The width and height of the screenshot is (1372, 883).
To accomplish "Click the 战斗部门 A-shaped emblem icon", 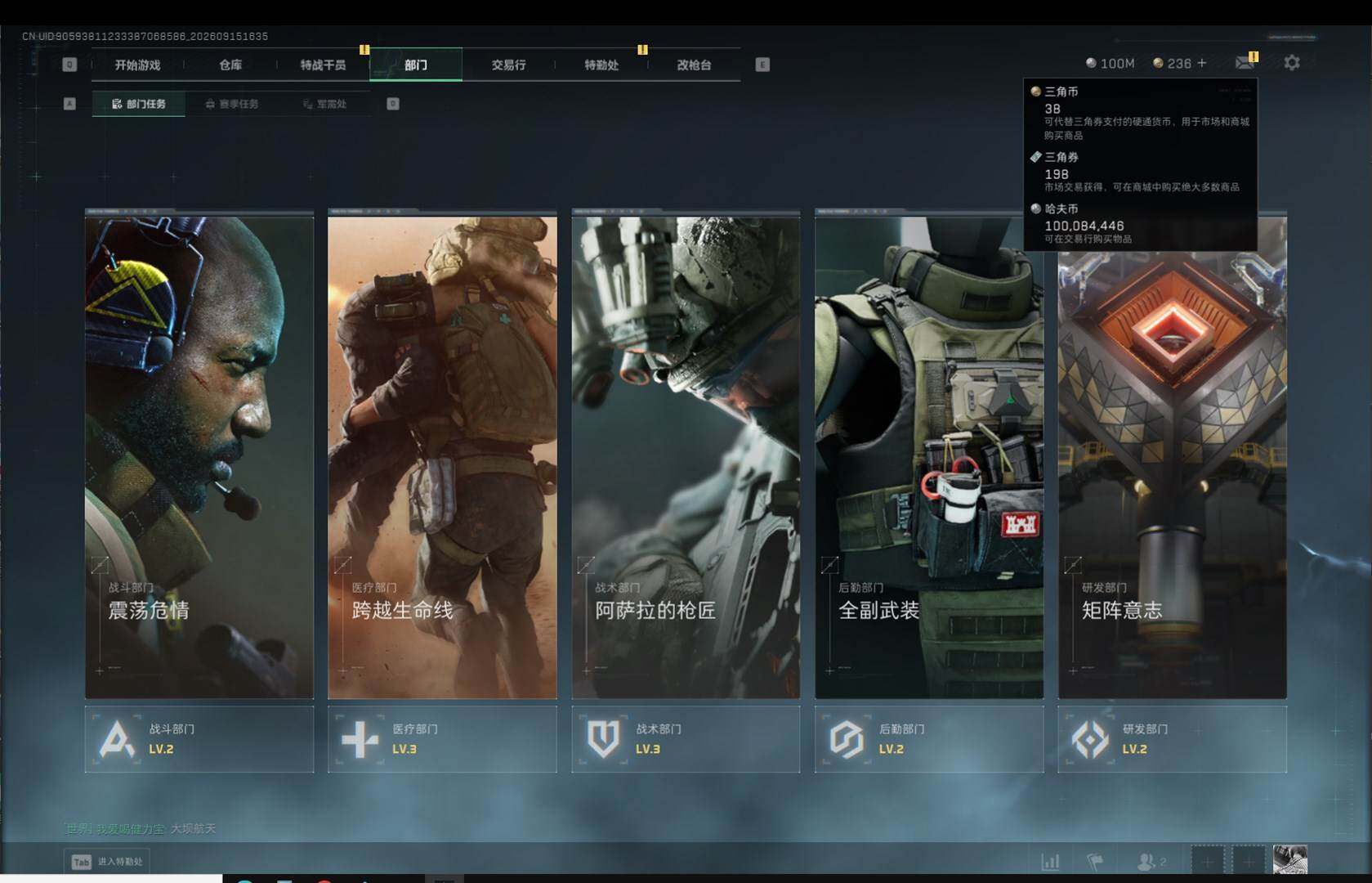I will click(117, 739).
